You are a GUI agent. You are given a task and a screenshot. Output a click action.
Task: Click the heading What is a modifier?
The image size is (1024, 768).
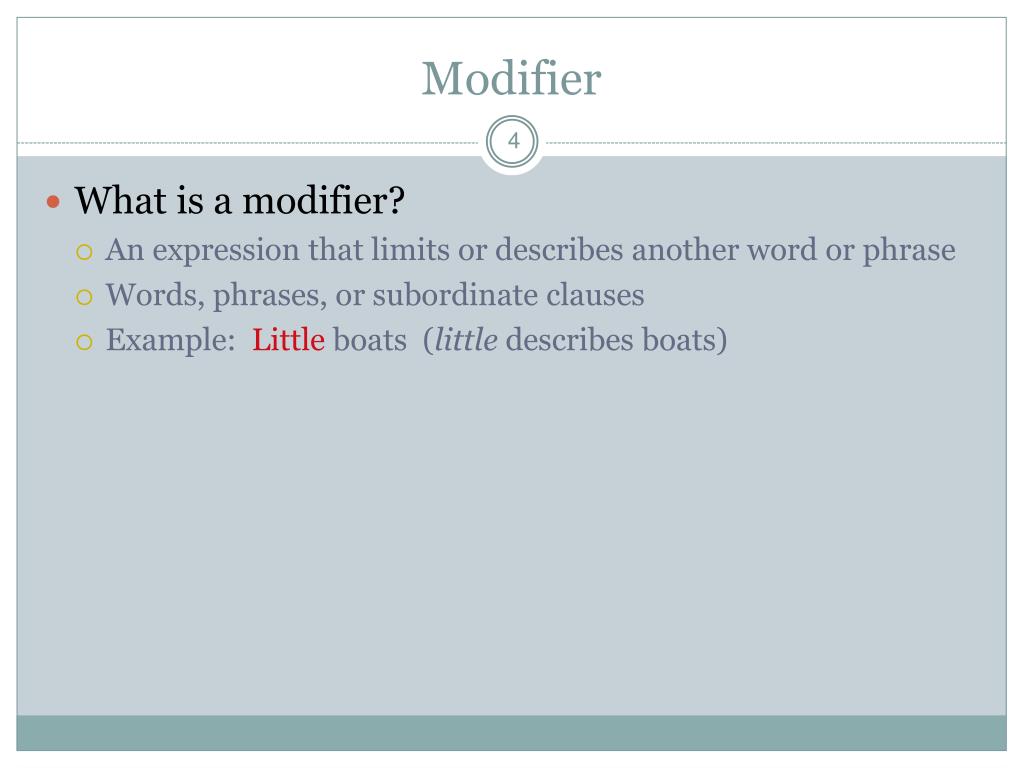[x=239, y=200]
